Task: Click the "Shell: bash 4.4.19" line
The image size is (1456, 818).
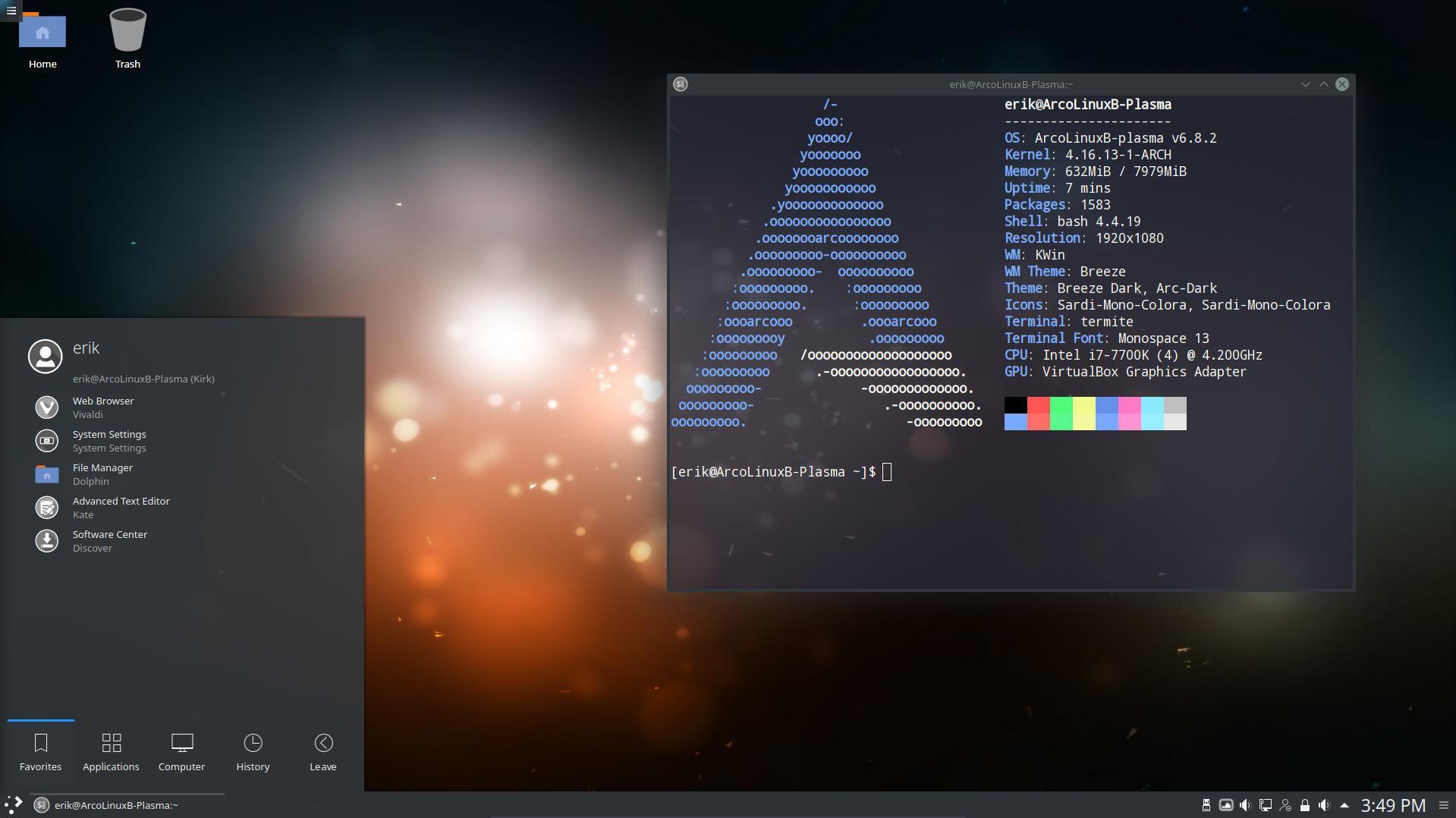Action: coord(1073,222)
